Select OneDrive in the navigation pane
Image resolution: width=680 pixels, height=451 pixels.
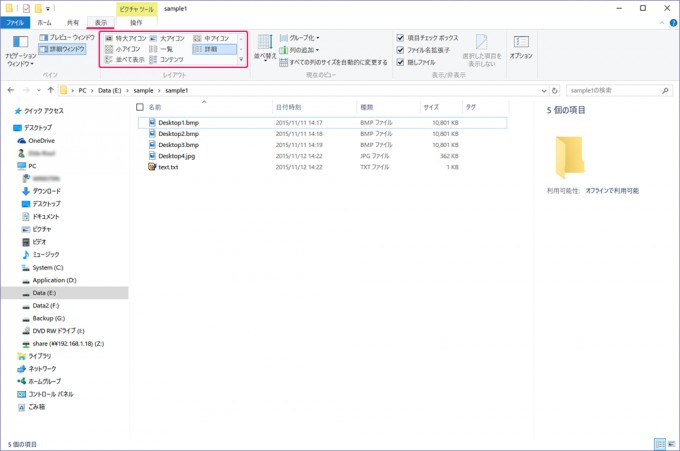[x=36, y=141]
